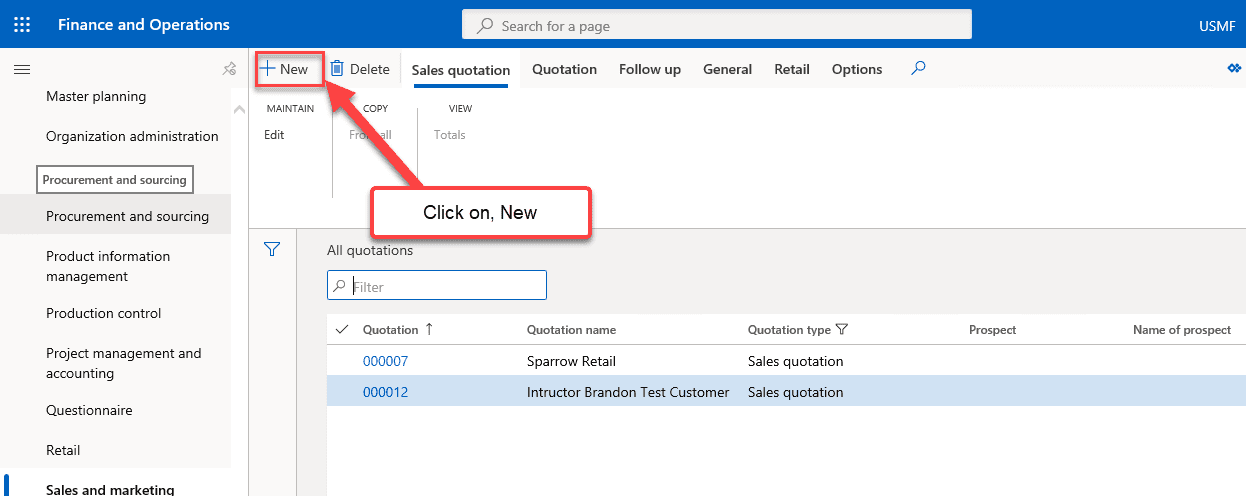Select the Sparrow Retail quotation name cell

pos(571,361)
